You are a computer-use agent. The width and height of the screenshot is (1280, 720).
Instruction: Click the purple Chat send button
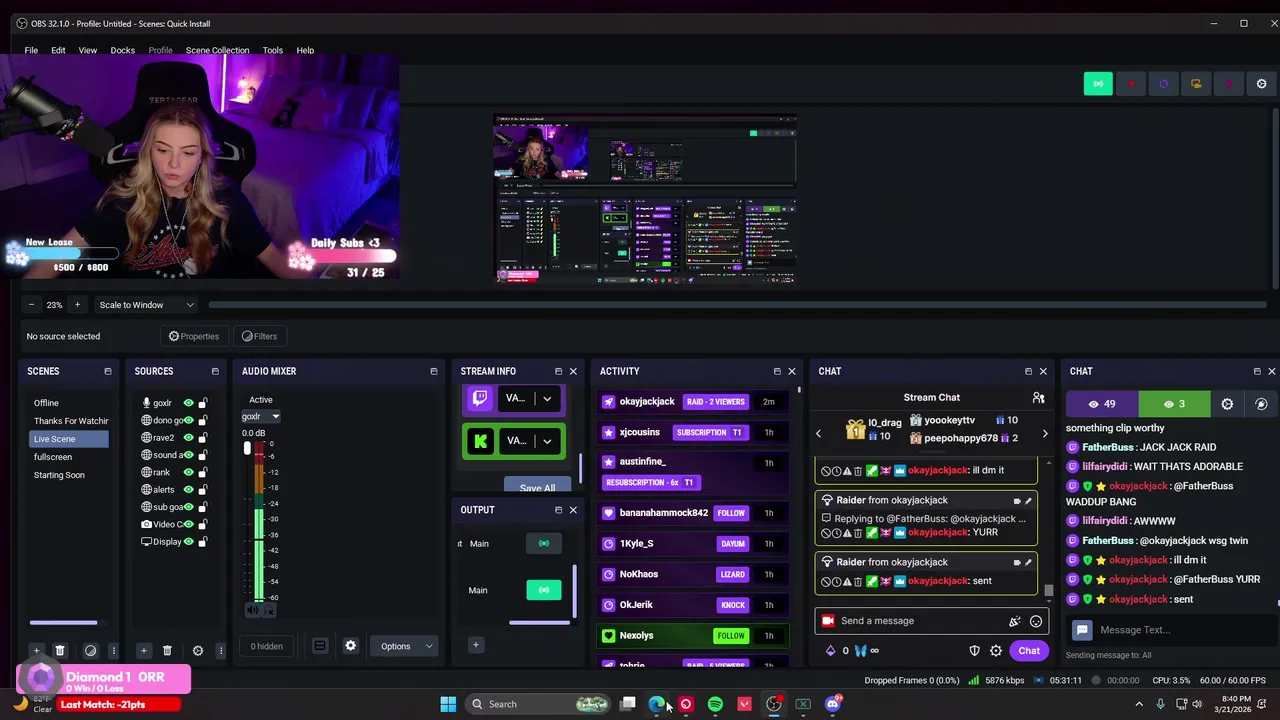tap(1029, 651)
